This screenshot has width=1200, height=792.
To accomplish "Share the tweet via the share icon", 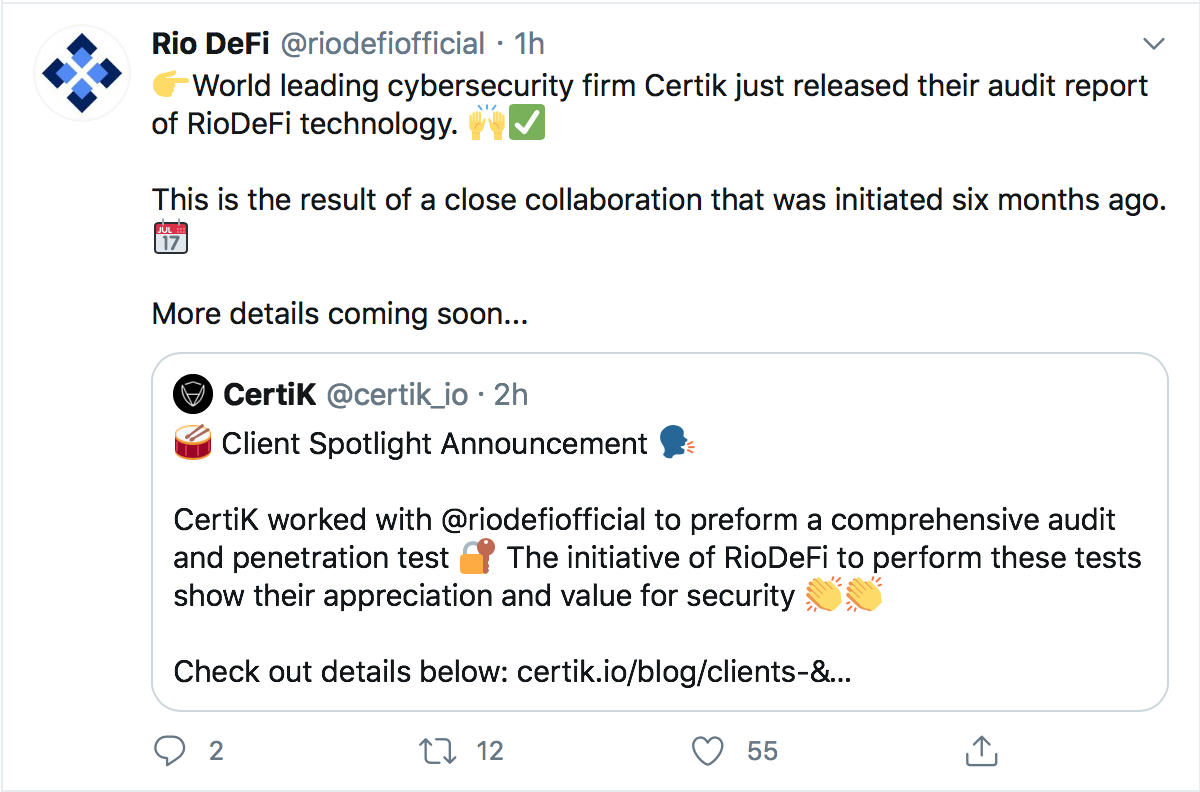I will (981, 750).
